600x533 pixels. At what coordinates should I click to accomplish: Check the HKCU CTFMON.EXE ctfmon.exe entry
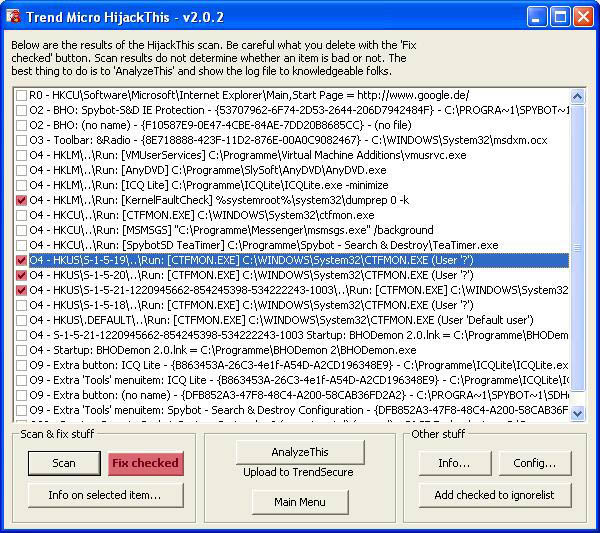[21, 215]
